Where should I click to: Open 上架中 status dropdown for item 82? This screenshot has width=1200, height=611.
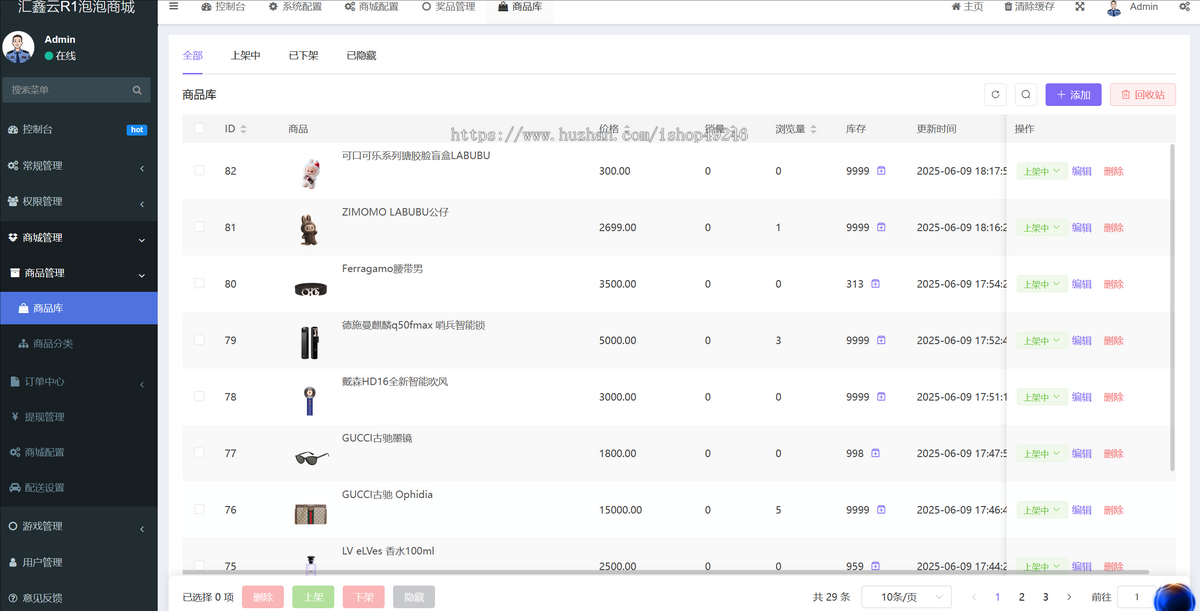[1042, 171]
